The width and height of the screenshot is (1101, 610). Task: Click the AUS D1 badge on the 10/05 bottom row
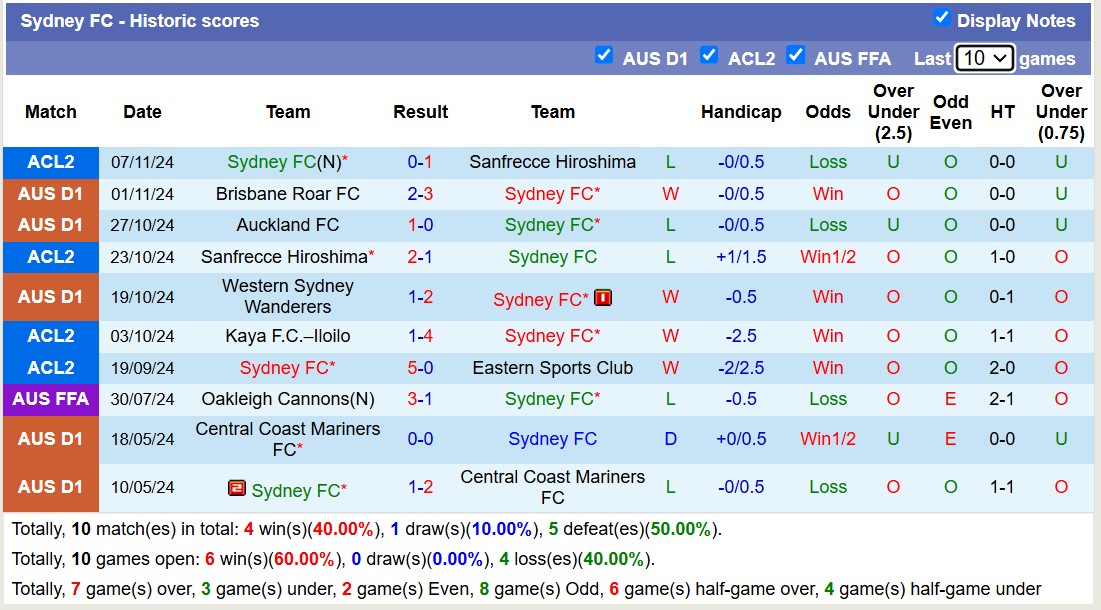tap(50, 488)
